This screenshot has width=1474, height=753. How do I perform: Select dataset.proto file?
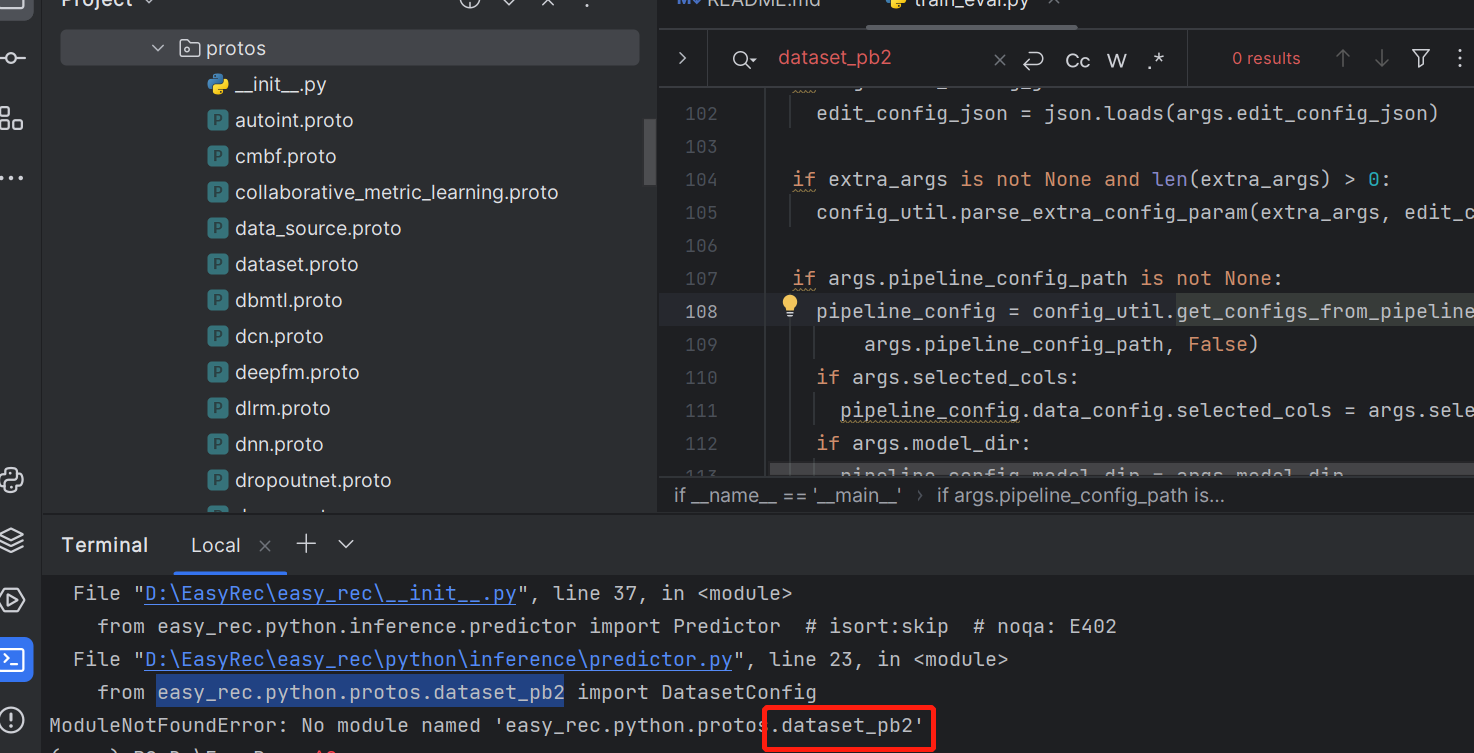tap(296, 264)
